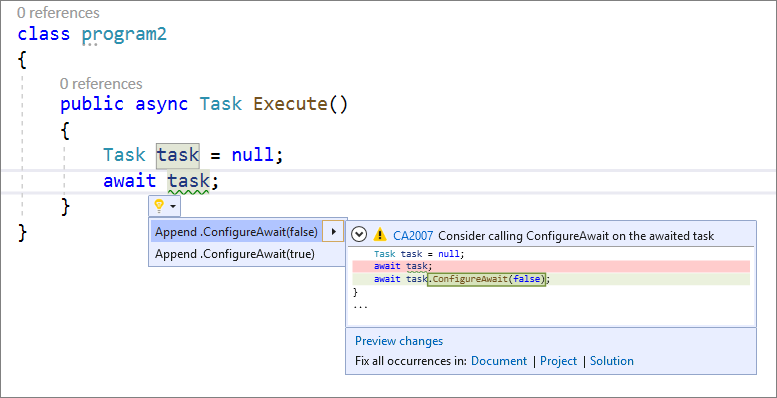777x398 pixels.
Task: Fix all occurrences in Solution
Action: point(611,361)
